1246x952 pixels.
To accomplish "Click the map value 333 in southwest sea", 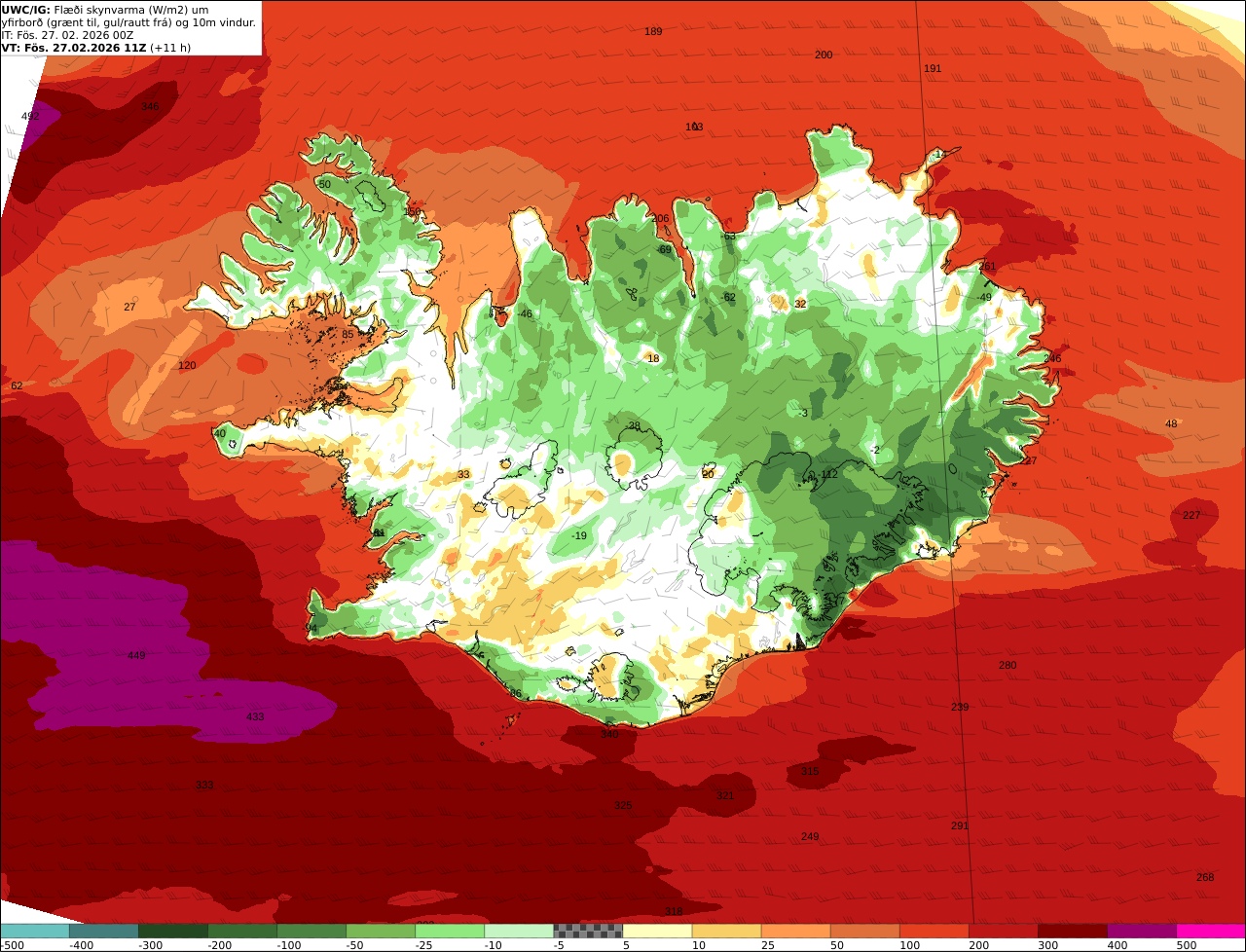I will pos(204,785).
